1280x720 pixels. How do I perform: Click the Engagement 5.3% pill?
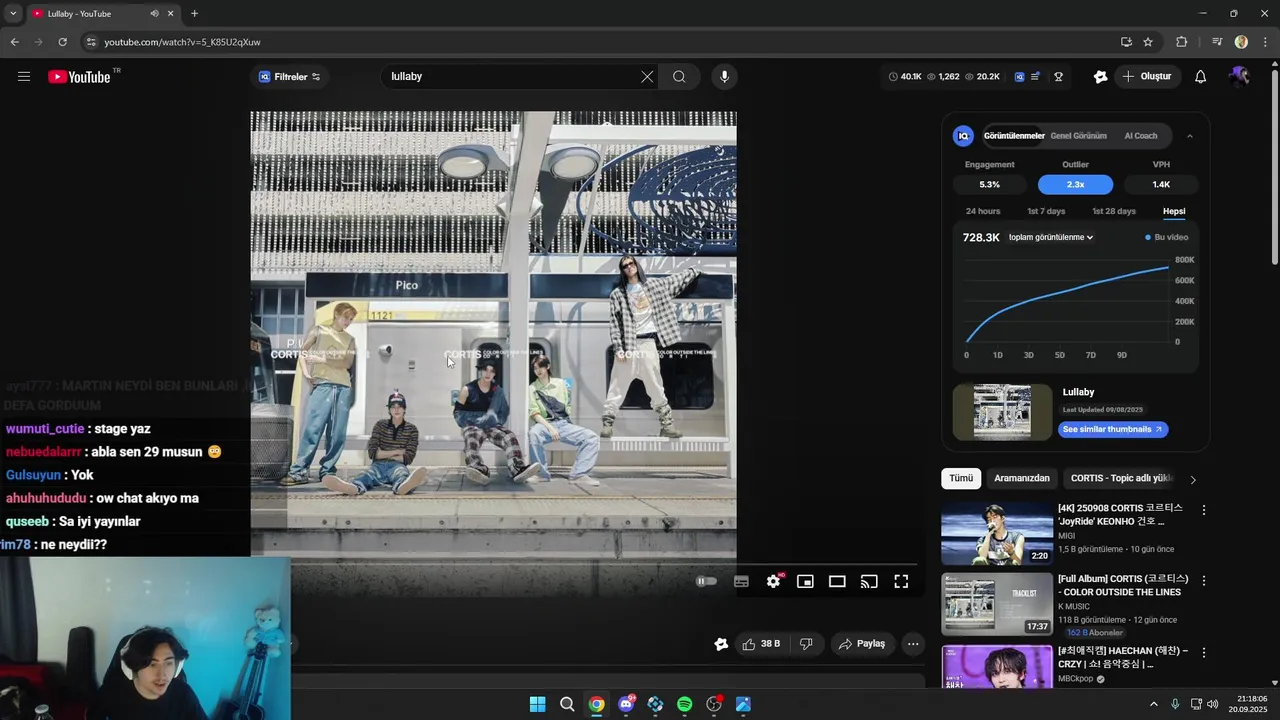(x=989, y=184)
